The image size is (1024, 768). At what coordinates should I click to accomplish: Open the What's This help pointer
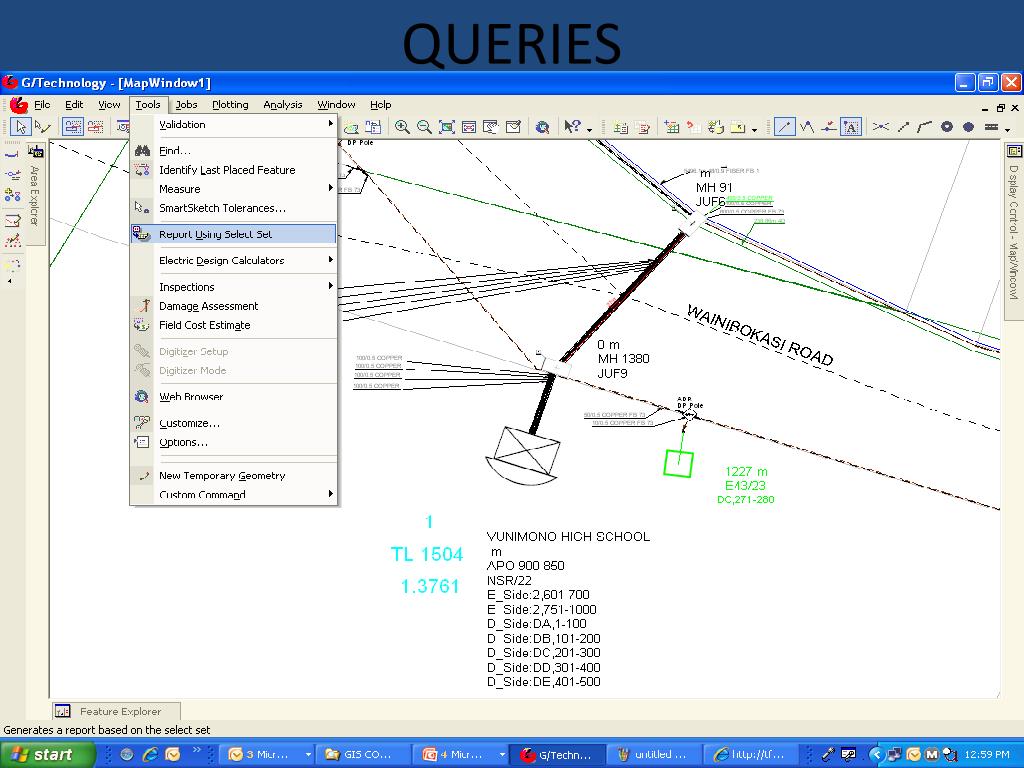573,127
